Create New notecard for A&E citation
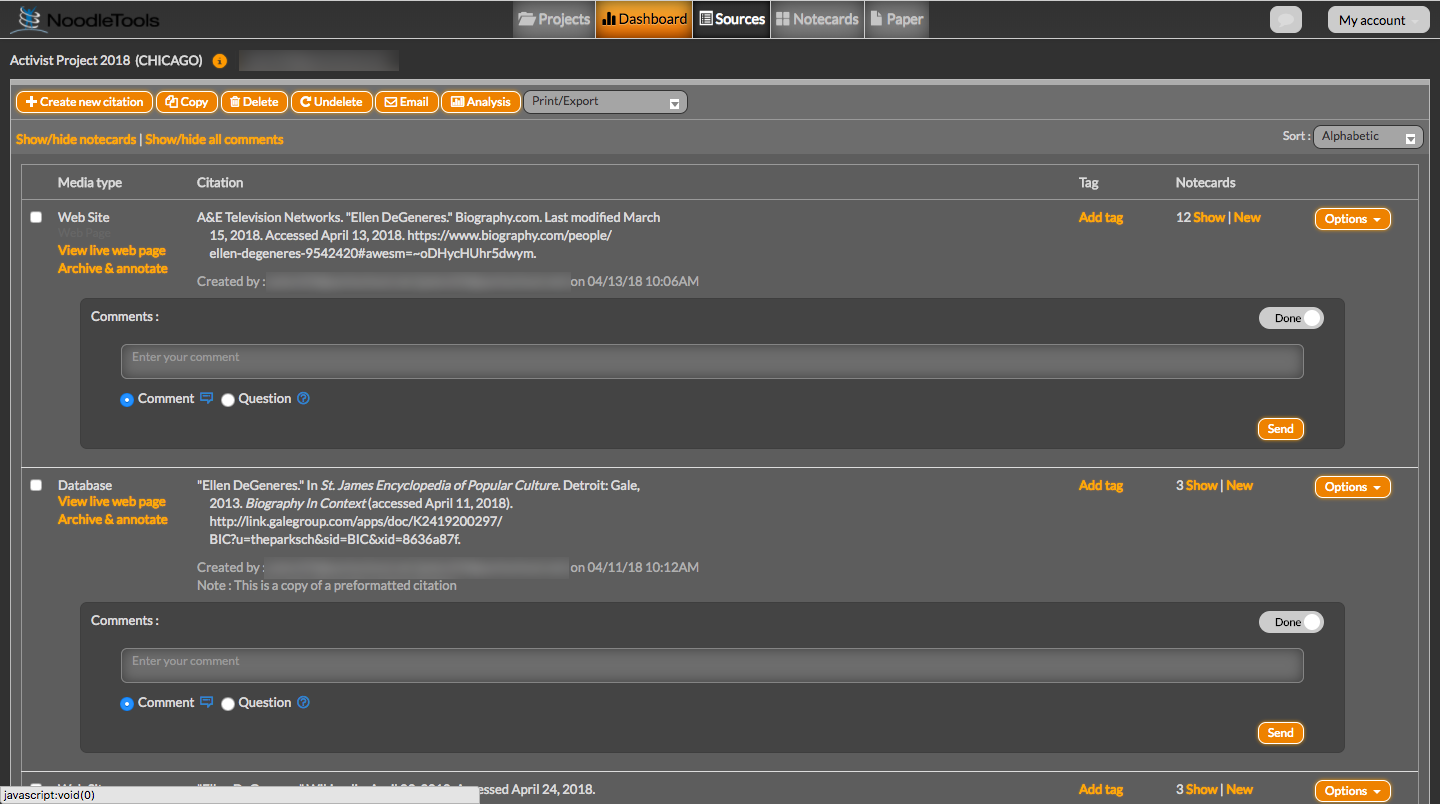The height and width of the screenshot is (804, 1440). (x=1247, y=217)
